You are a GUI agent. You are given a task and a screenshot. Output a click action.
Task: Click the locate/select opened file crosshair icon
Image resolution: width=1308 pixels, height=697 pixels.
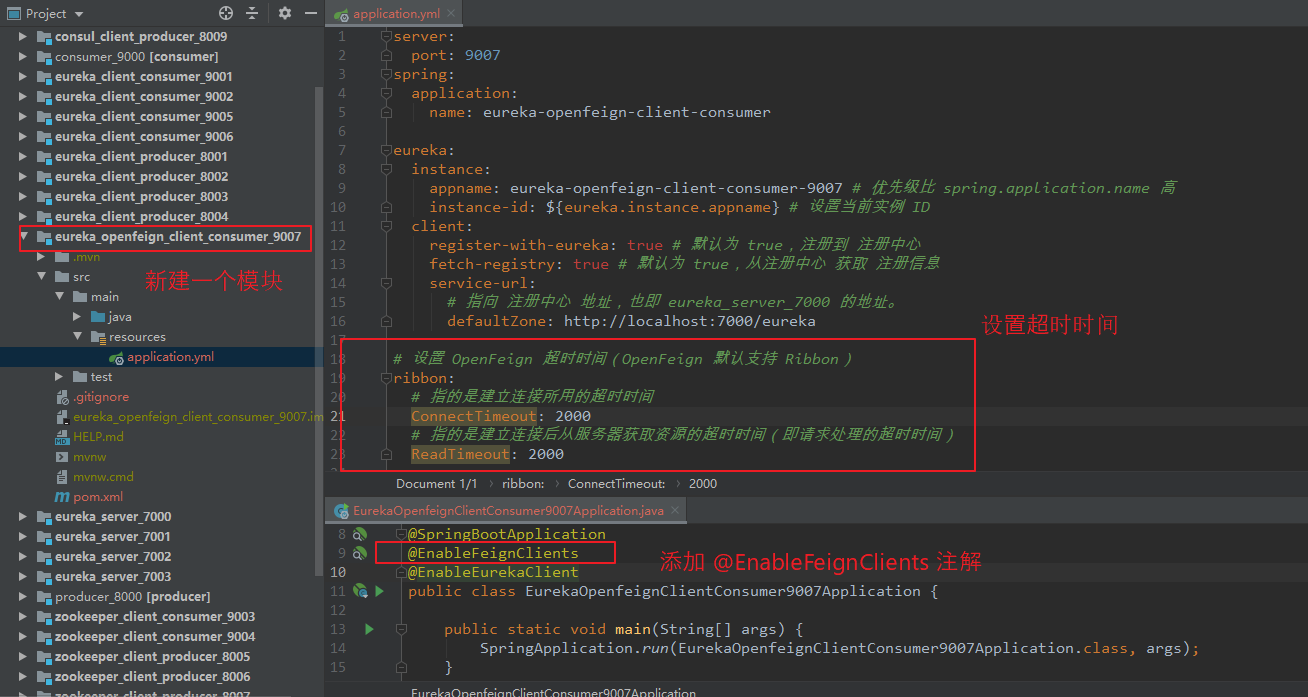coord(226,13)
